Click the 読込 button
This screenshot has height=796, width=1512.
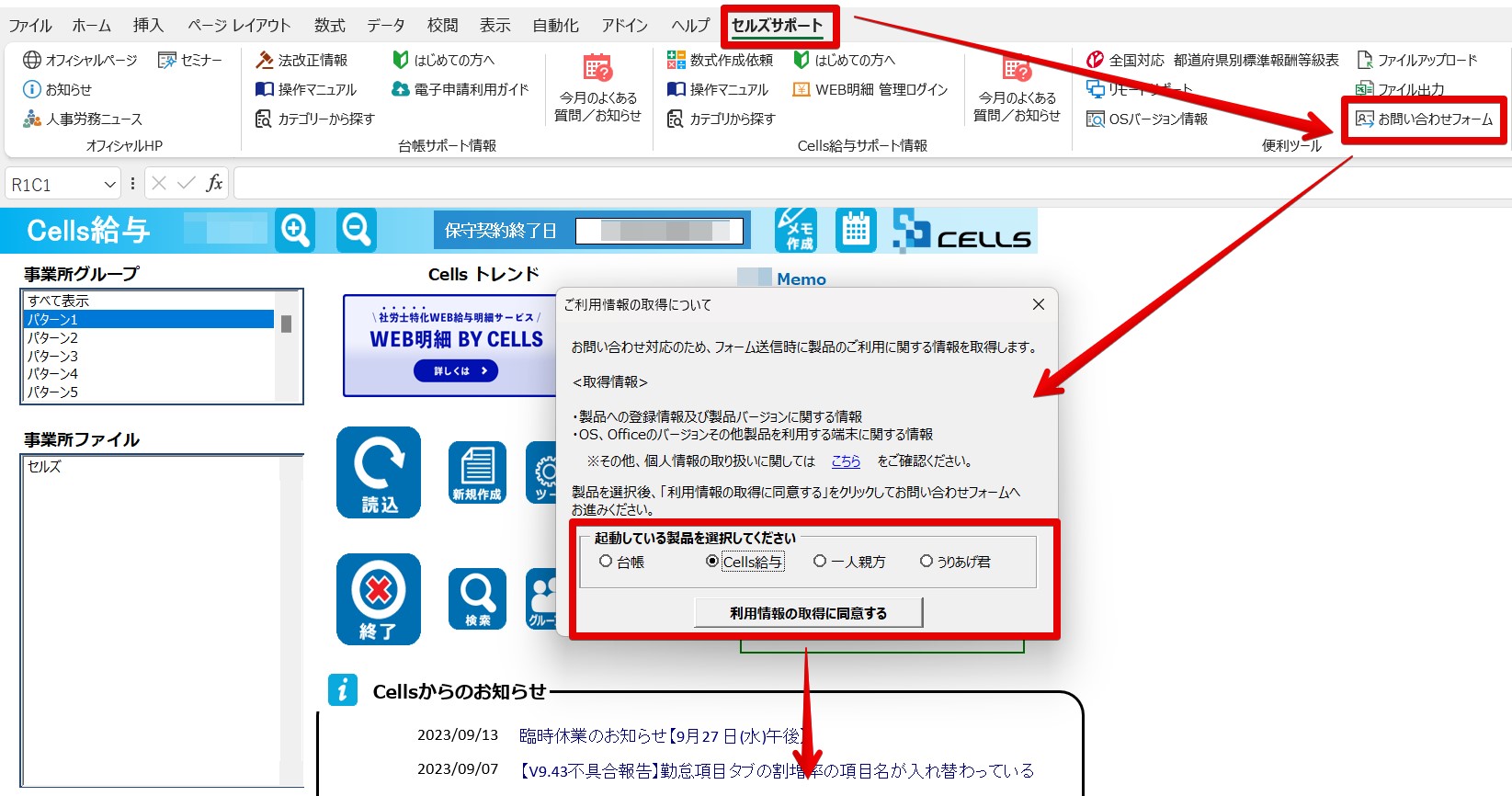(379, 472)
